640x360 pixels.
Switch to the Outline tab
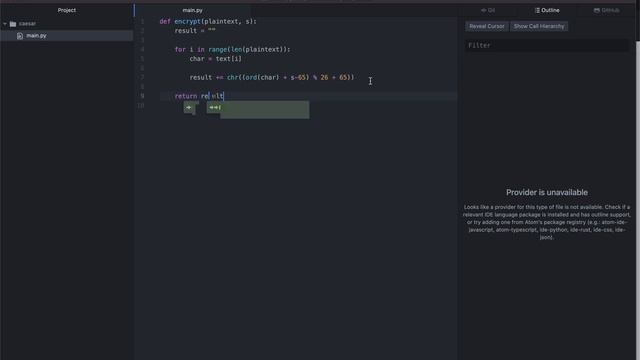click(x=547, y=10)
